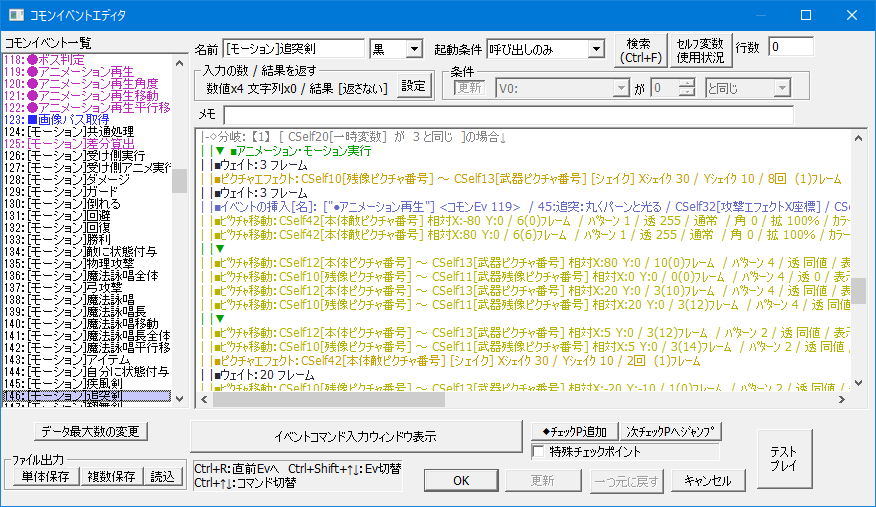Click the 単体保存 file output button
This screenshot has height=507, width=876.
45,476
